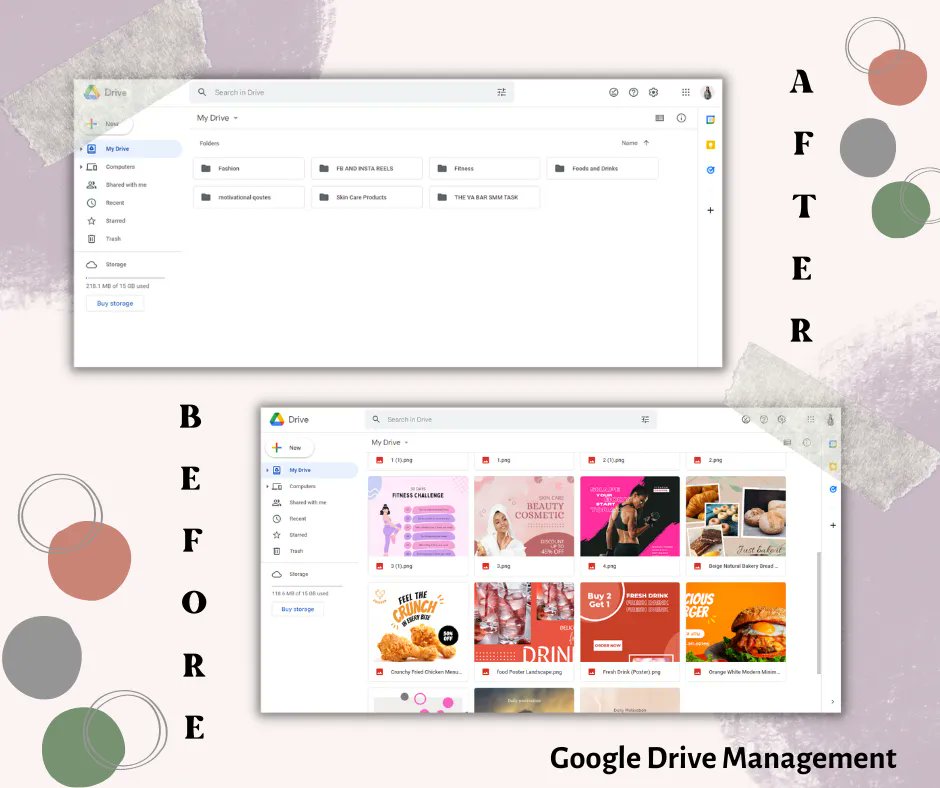940x788 pixels.
Task: Open Skin Care Products folder
Action: (x=367, y=197)
